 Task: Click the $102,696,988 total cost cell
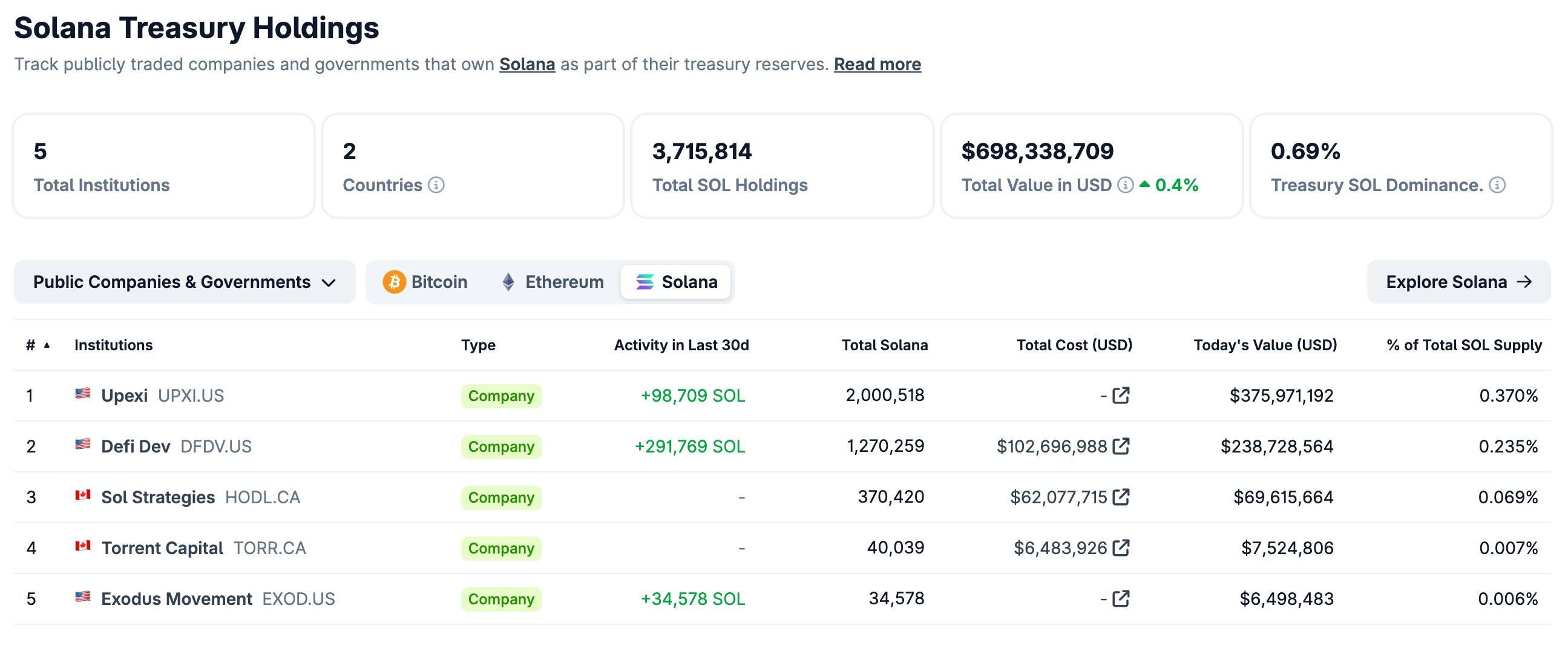point(1052,446)
